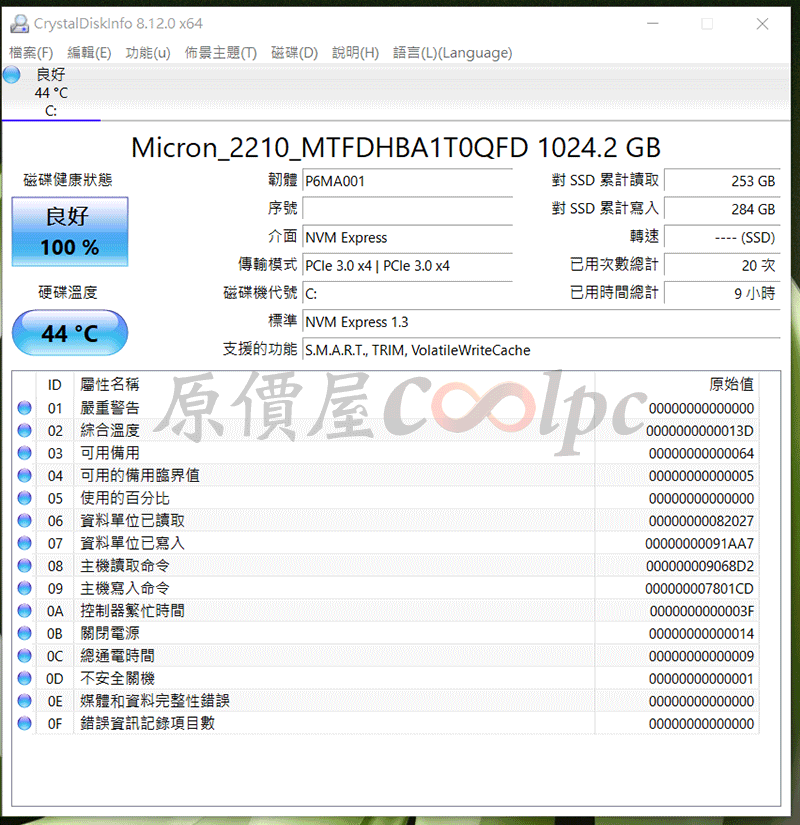
Task: Click the status orb for 0B 關閉電源
Action: tap(24, 633)
